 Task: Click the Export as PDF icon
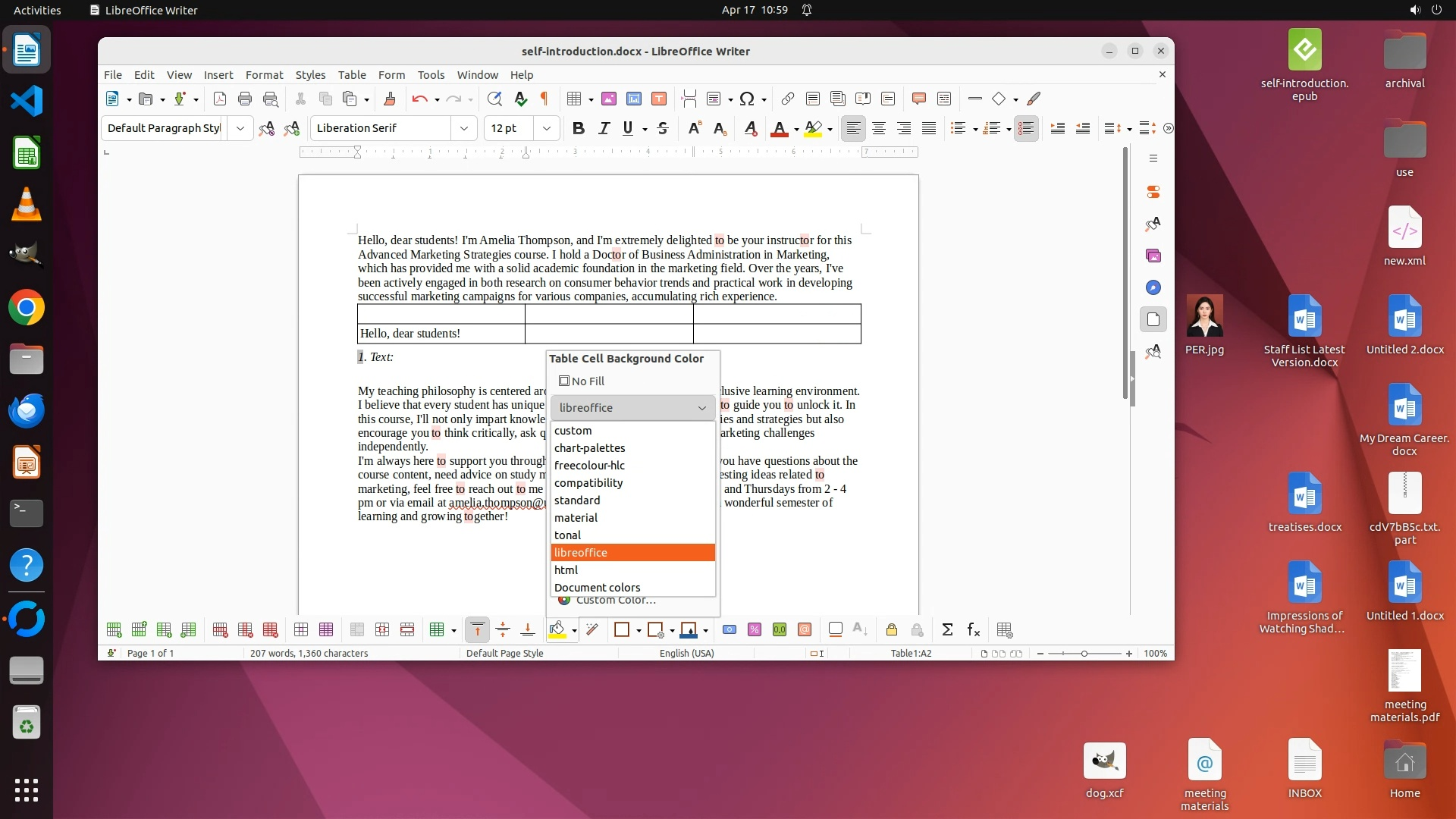[220, 99]
